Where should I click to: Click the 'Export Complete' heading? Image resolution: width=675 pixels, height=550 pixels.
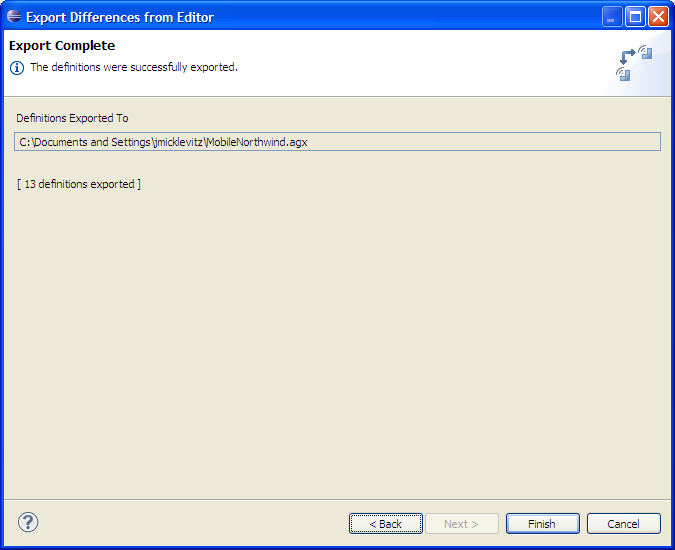click(62, 46)
